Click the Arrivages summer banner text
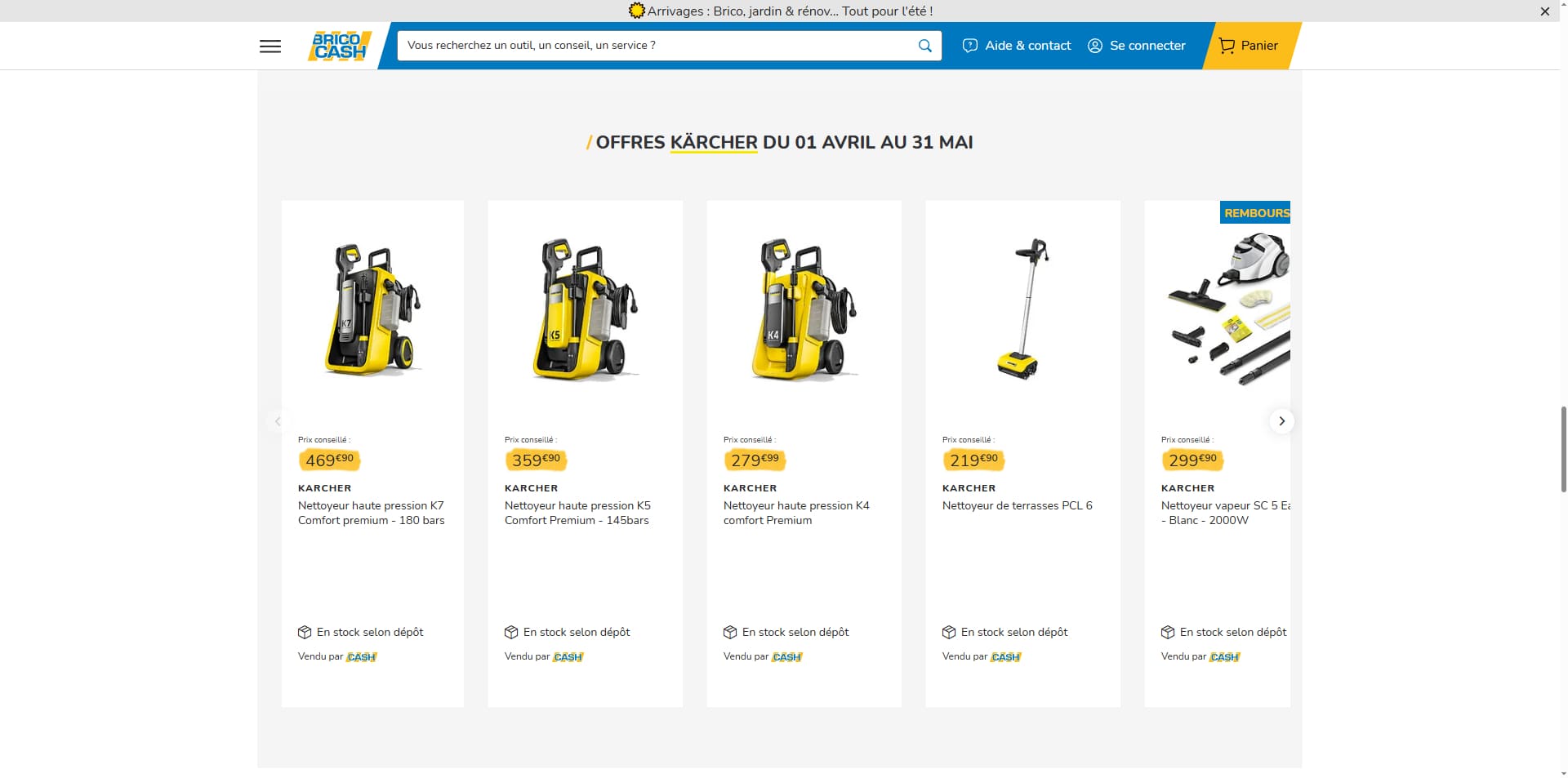 pos(790,11)
